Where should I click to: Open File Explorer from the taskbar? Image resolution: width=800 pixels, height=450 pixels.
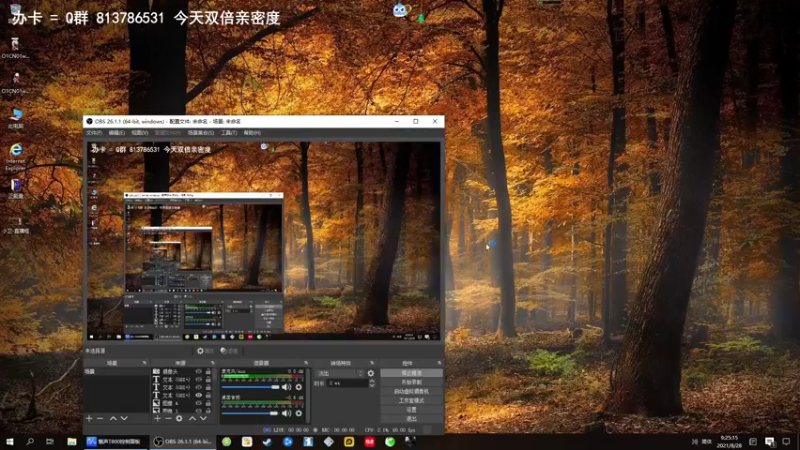pyautogui.click(x=72, y=442)
